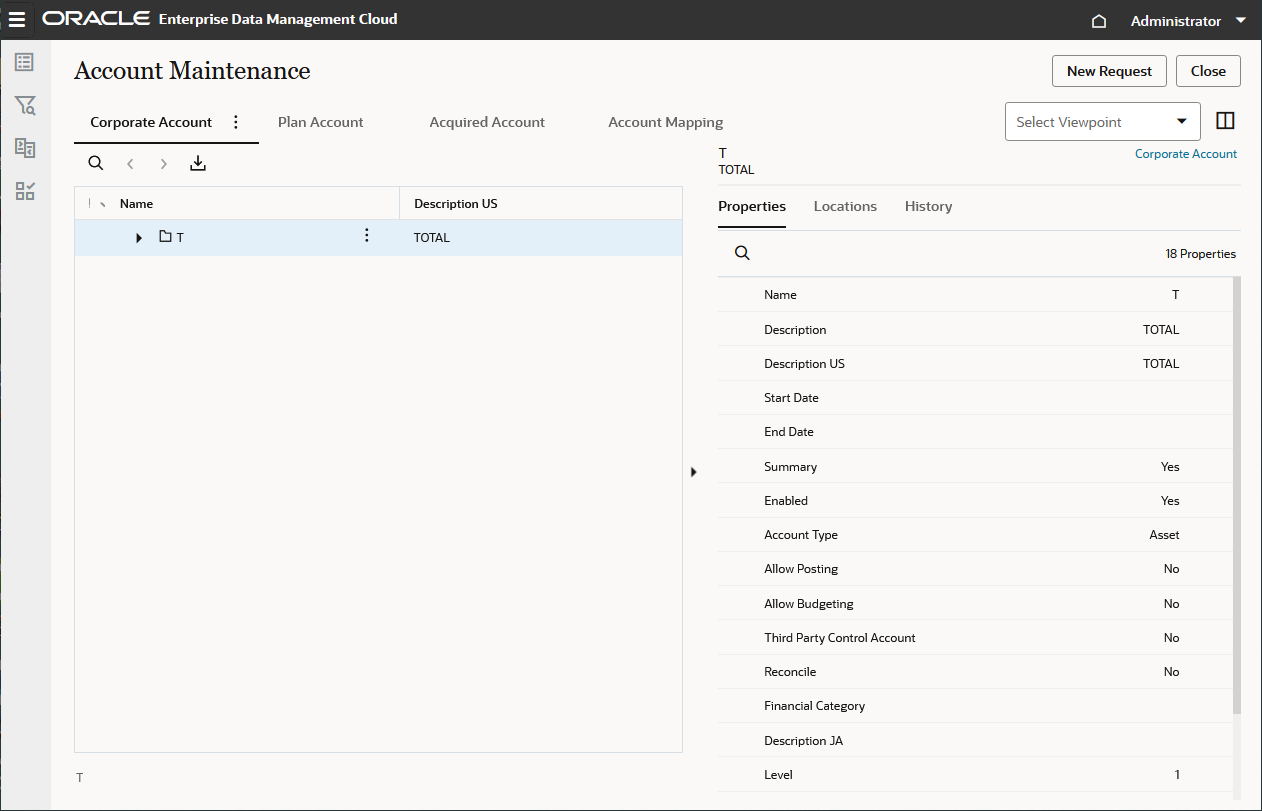This screenshot has width=1262, height=811.
Task: Click the search icon above the tree
Action: point(96,163)
